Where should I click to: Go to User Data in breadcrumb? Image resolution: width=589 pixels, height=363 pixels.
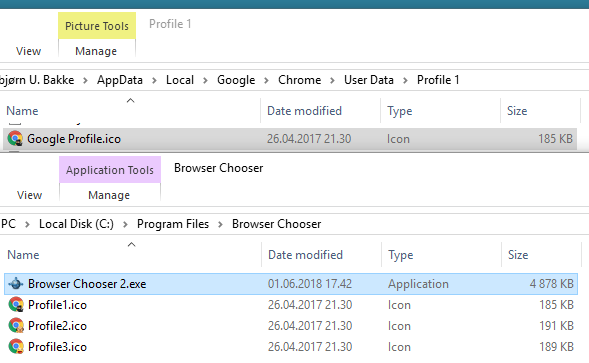[369, 80]
